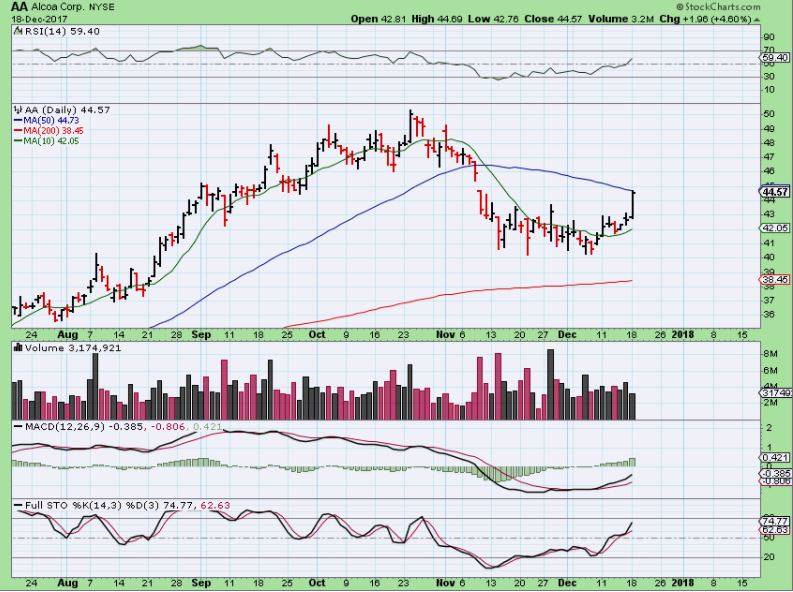Click the 59.40 RSI value tag
Screen dimensions: 793x592
(x=774, y=58)
